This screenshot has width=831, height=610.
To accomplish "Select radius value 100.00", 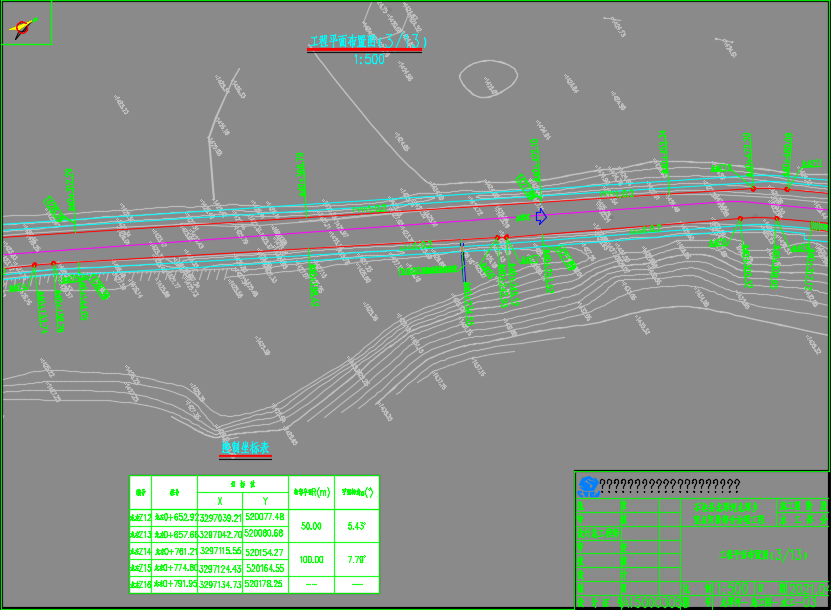I will (312, 560).
